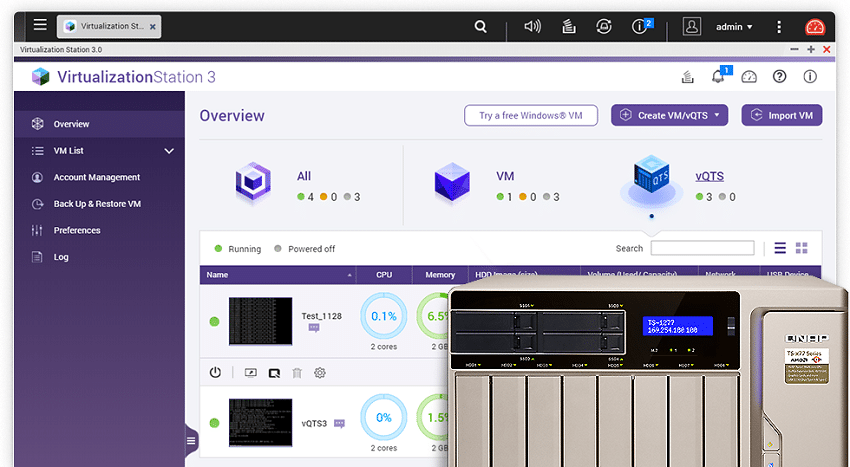Click the vQTS link label
The image size is (850, 467).
(x=710, y=176)
